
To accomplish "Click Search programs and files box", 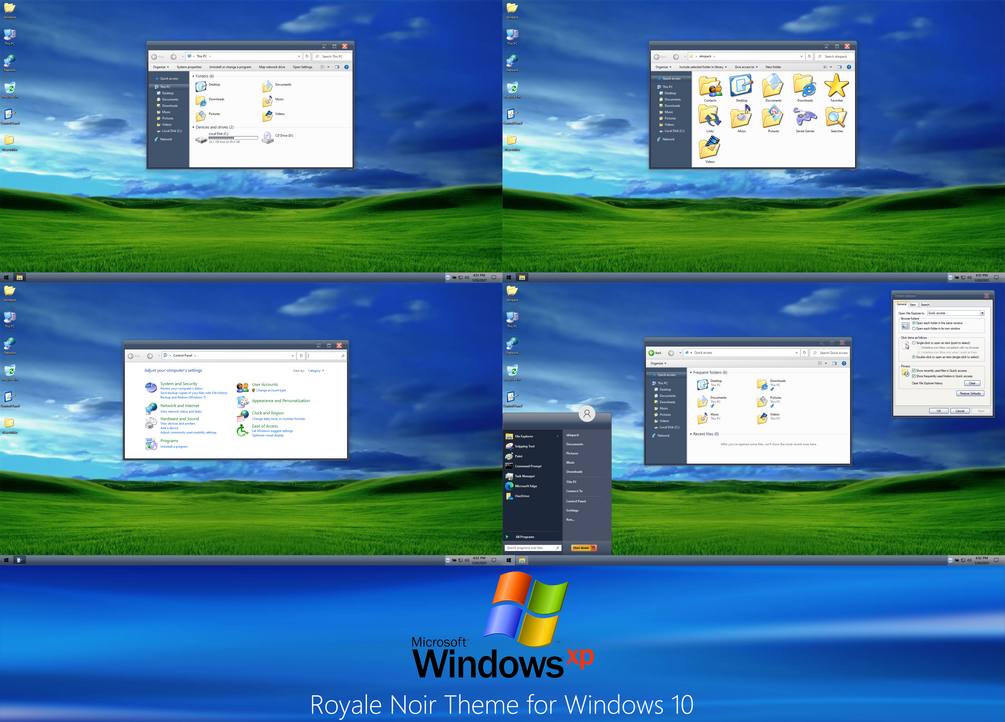I will (x=533, y=548).
